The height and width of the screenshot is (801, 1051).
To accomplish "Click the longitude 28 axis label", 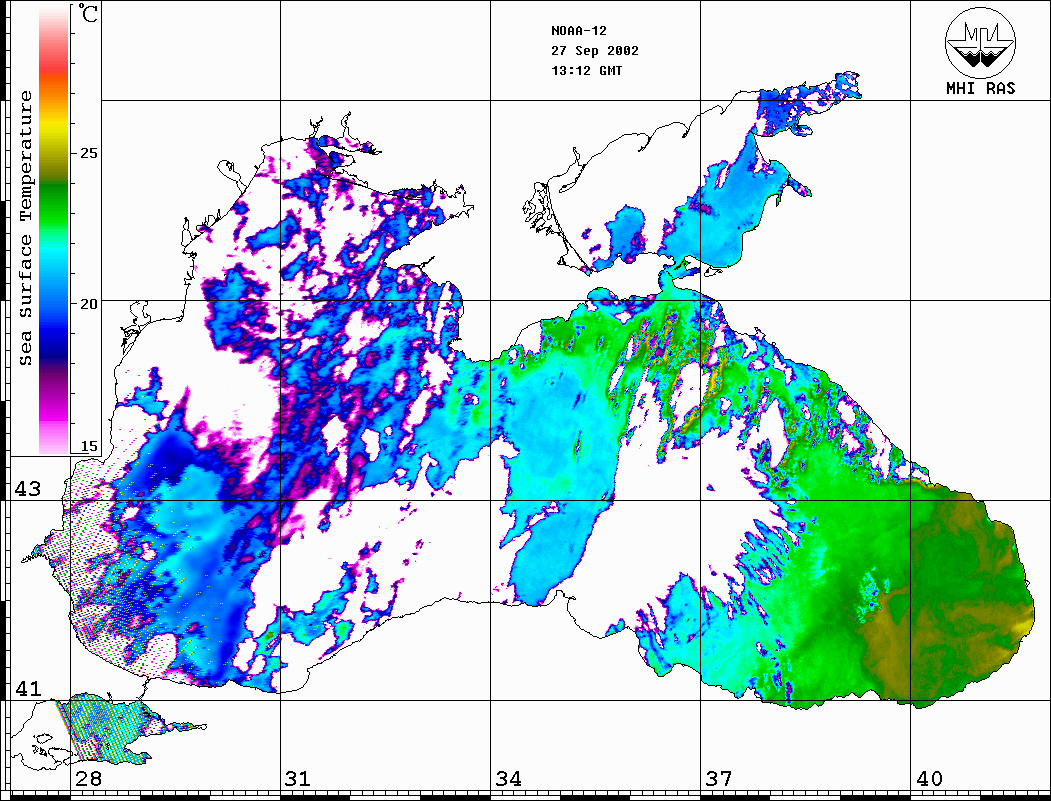I will (88, 779).
